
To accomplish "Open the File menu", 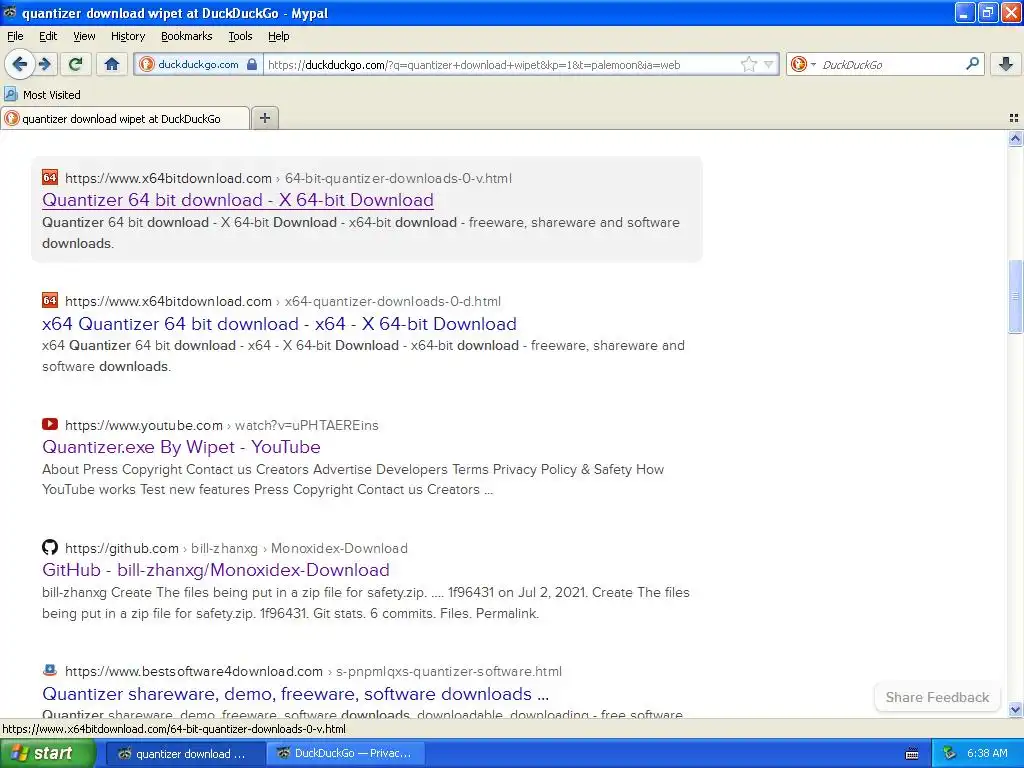I will coord(15,36).
